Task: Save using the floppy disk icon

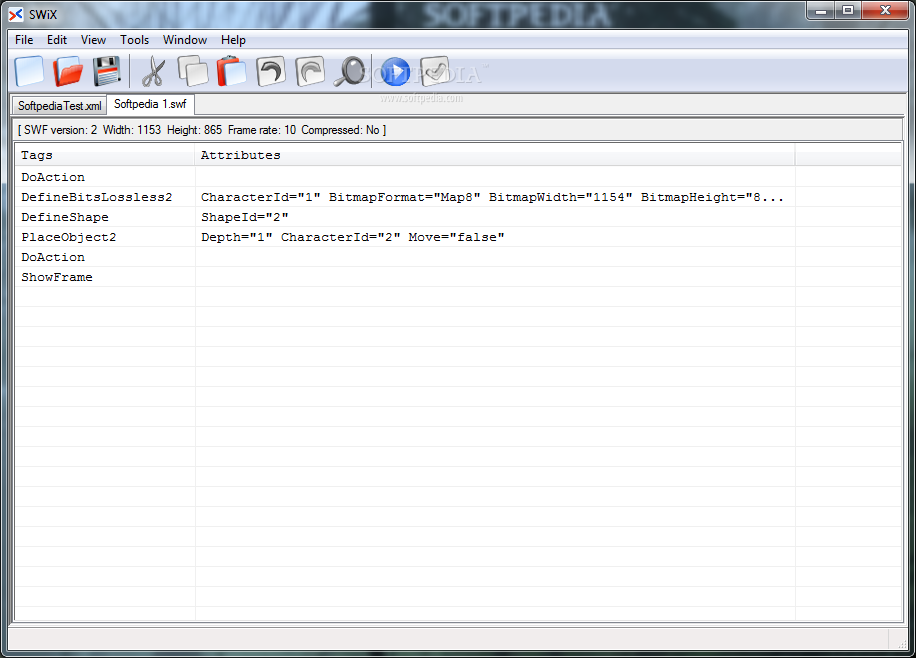Action: 106,71
